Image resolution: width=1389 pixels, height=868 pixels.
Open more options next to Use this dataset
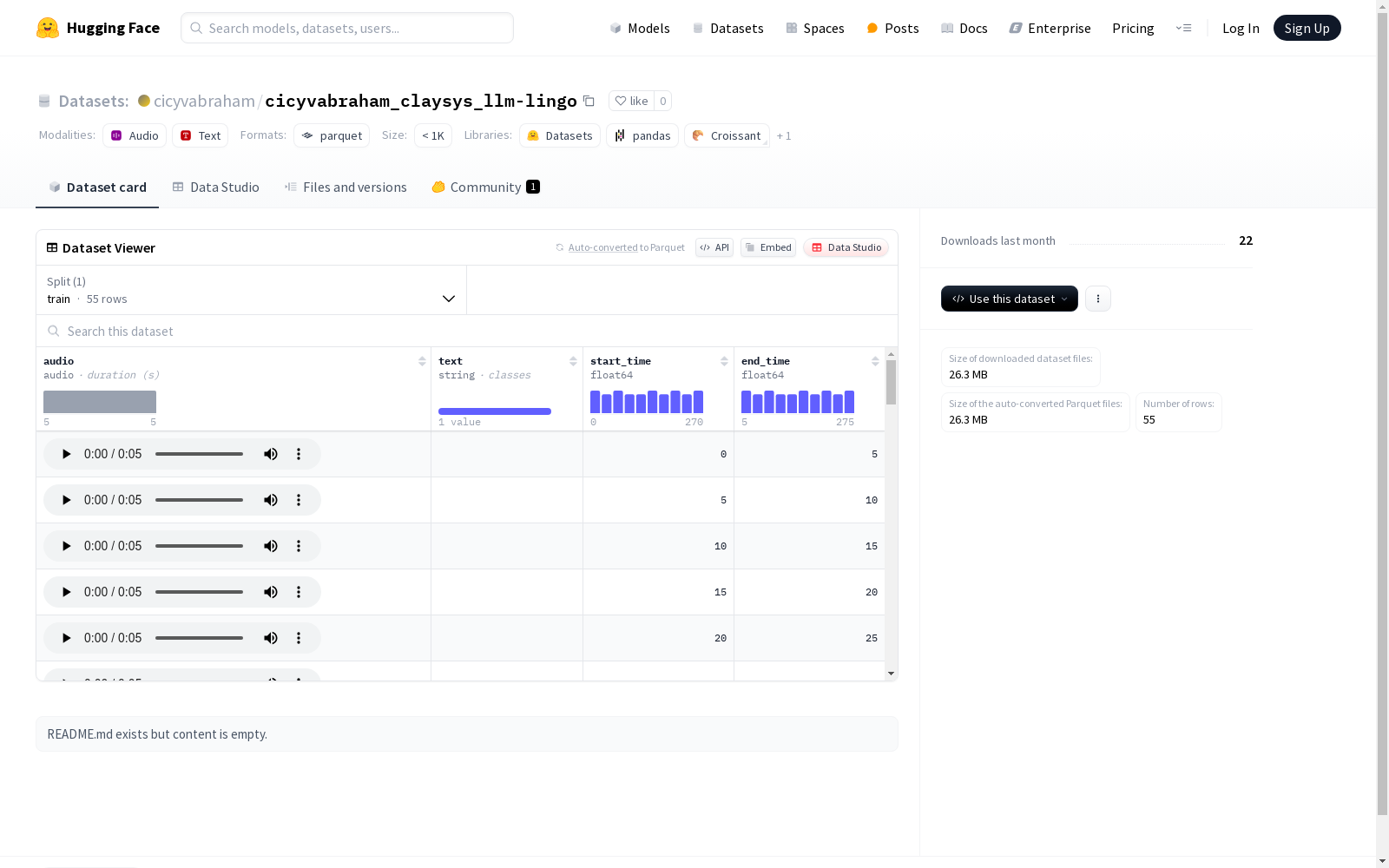pyautogui.click(x=1098, y=299)
